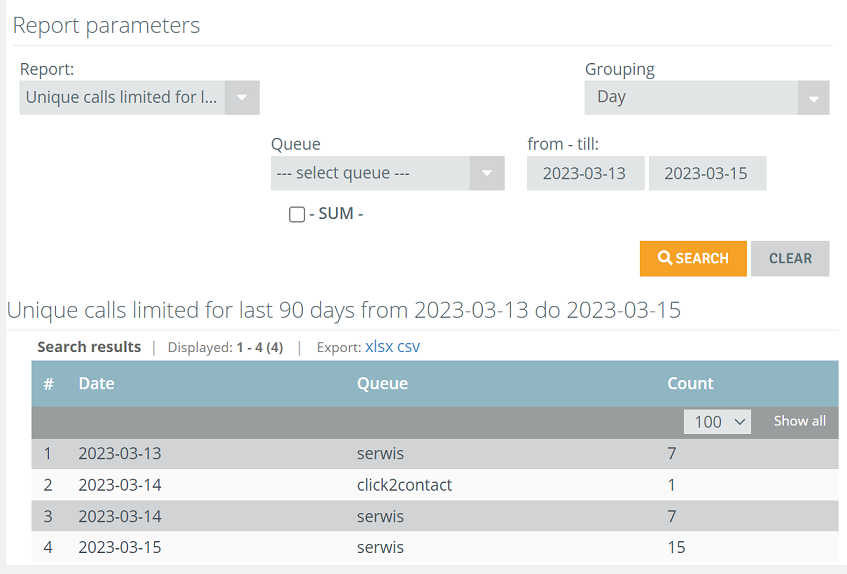The height and width of the screenshot is (574, 847).
Task: Sort by the Queue column header
Action: pyautogui.click(x=382, y=383)
